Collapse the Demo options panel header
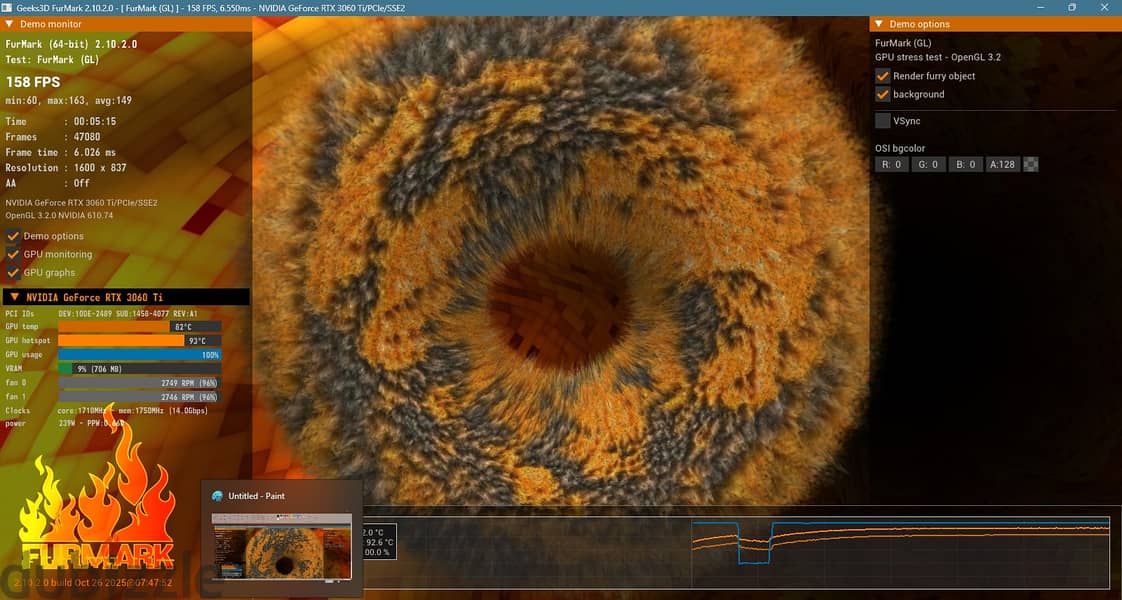 click(x=879, y=24)
